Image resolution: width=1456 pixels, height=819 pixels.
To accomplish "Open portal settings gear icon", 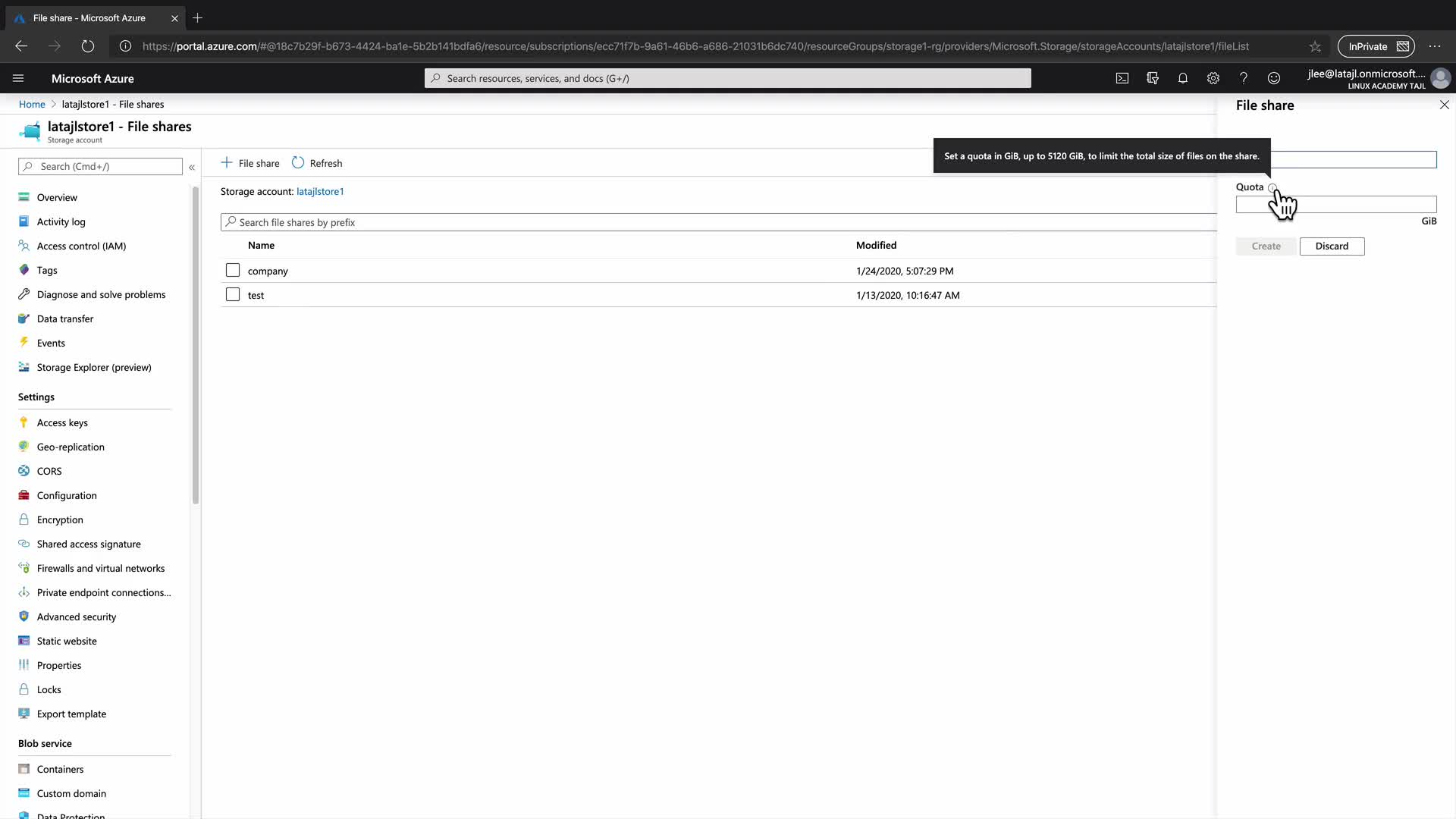I will coord(1213,78).
